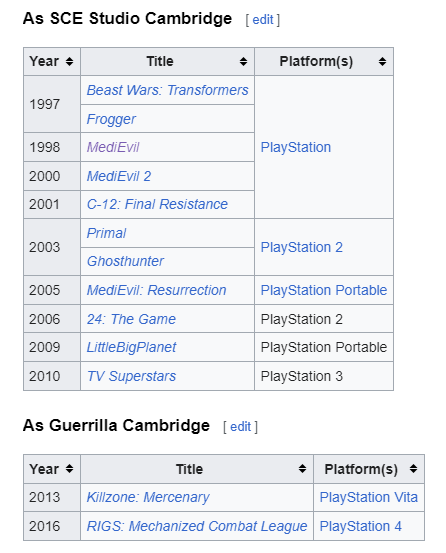Screen dimensions: 446x553
Task: Go to Killzone: Mercenary page
Action: tap(148, 497)
